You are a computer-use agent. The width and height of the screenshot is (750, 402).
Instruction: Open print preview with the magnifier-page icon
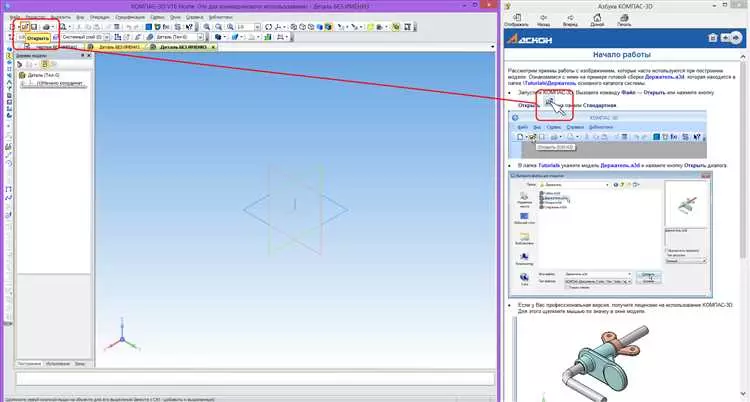[x=63, y=27]
